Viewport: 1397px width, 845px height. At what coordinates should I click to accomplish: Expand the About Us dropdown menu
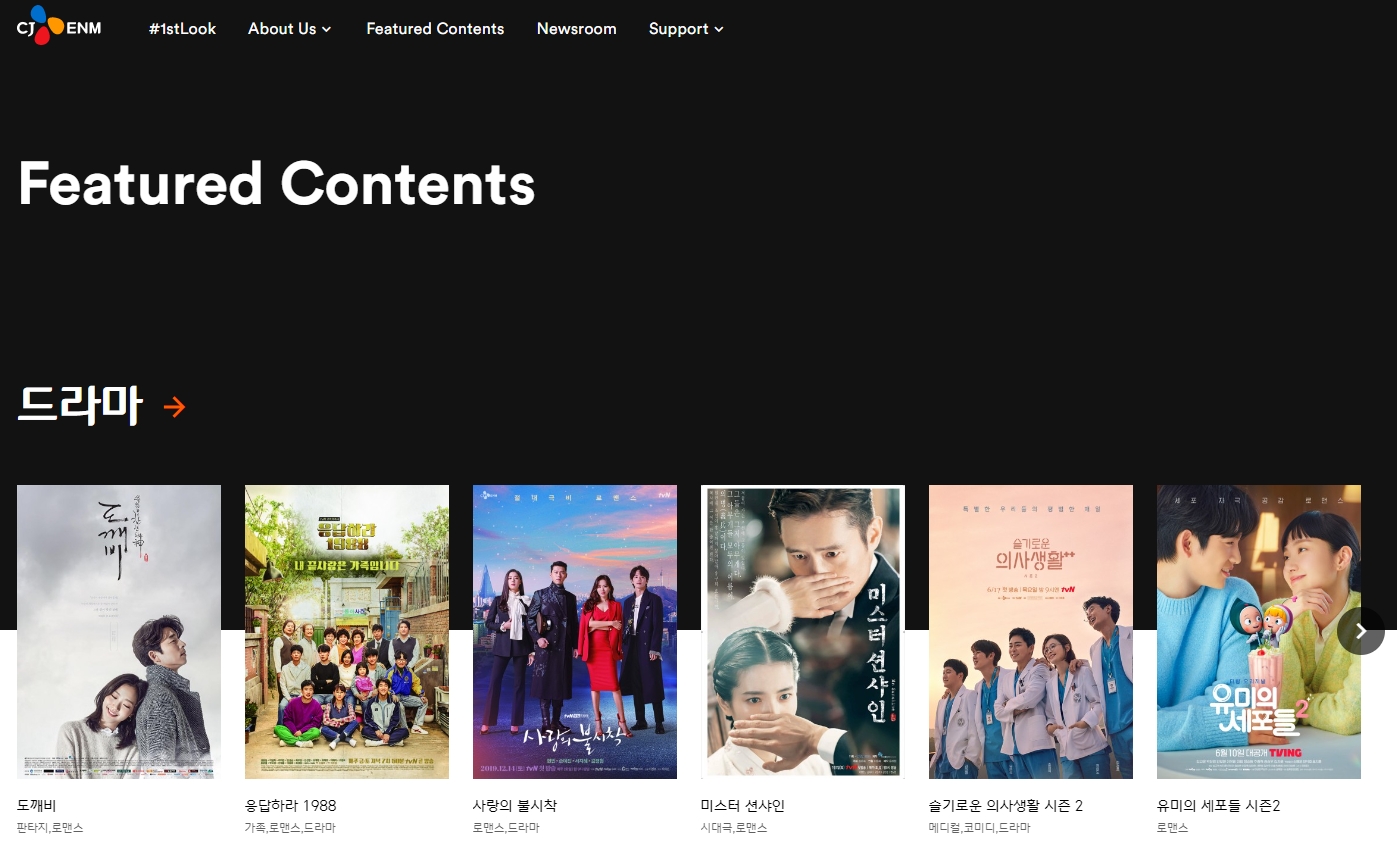click(x=289, y=29)
